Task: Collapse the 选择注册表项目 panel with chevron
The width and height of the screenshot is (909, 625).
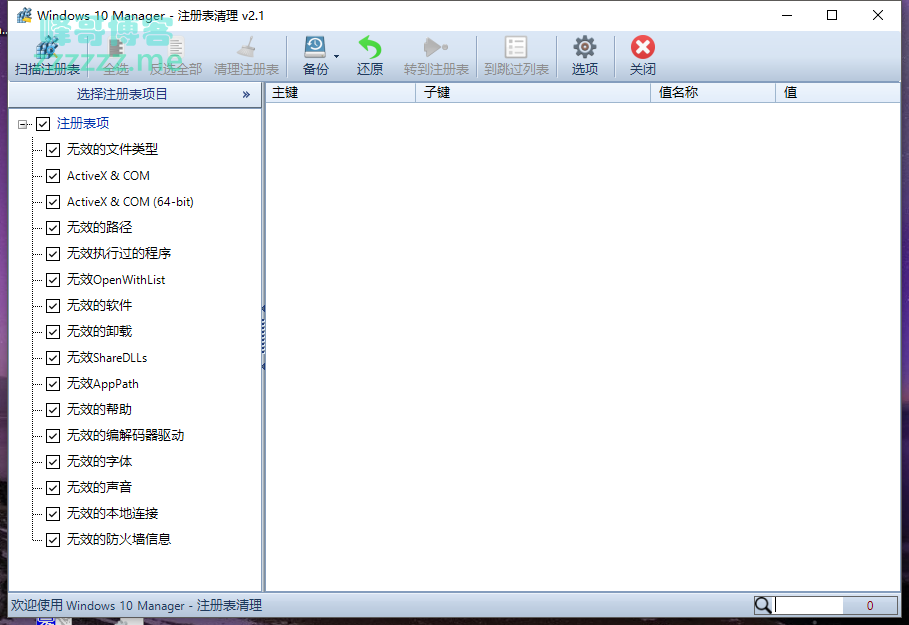Action: [246, 94]
